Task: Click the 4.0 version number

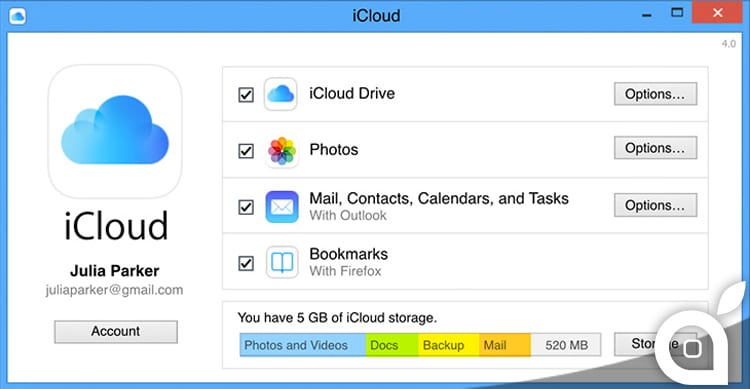Action: click(728, 44)
